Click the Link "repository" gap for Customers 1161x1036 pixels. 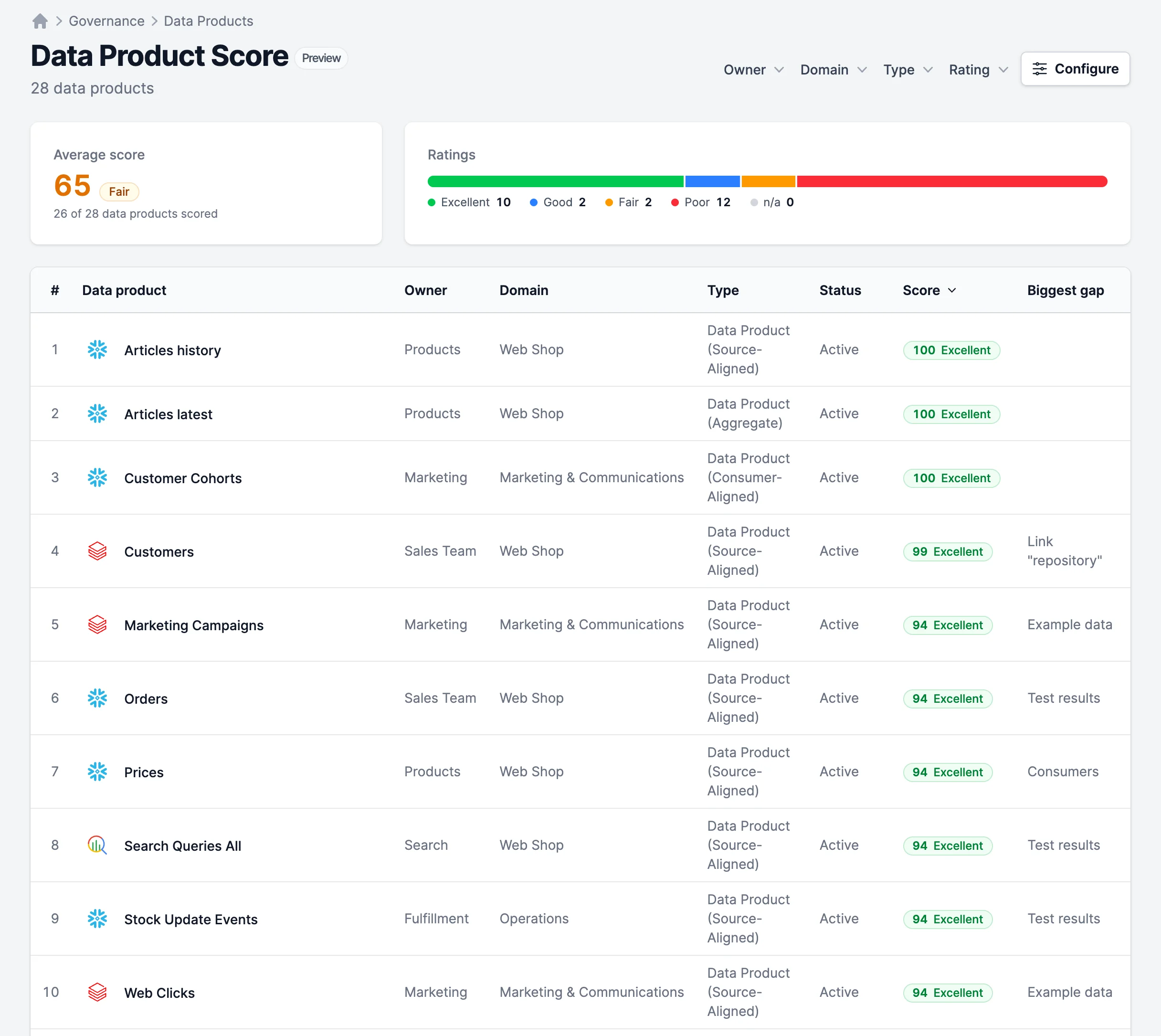[x=1064, y=550]
